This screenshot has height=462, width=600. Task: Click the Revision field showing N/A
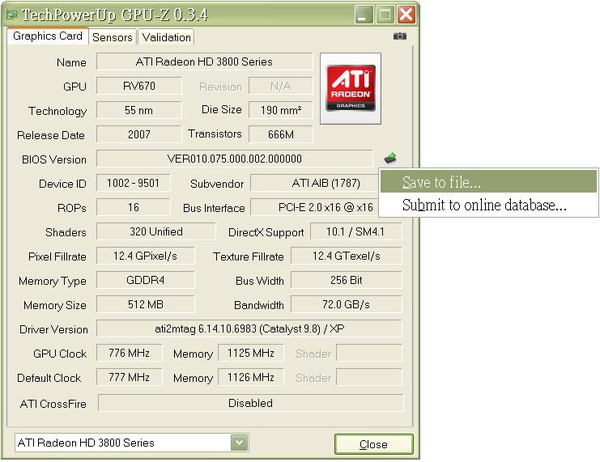pyautogui.click(x=280, y=86)
